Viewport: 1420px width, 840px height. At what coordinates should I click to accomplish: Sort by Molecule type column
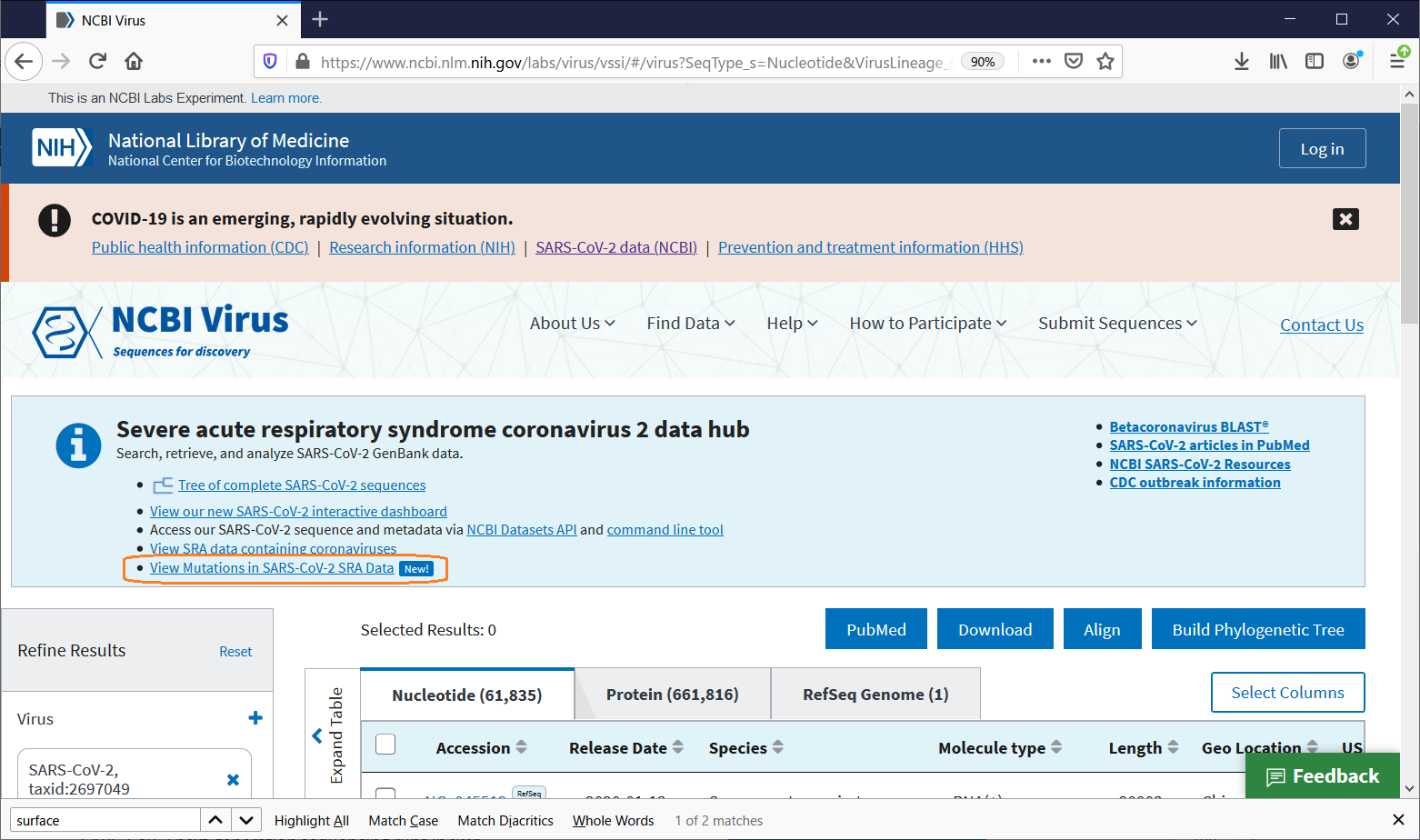click(1000, 747)
